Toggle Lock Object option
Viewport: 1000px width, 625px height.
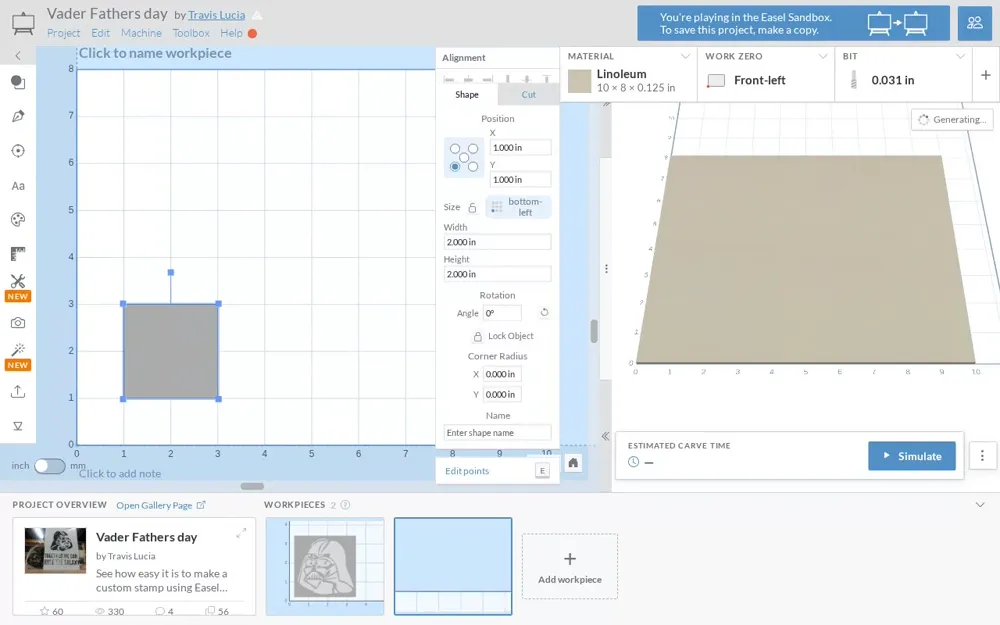[503, 336]
